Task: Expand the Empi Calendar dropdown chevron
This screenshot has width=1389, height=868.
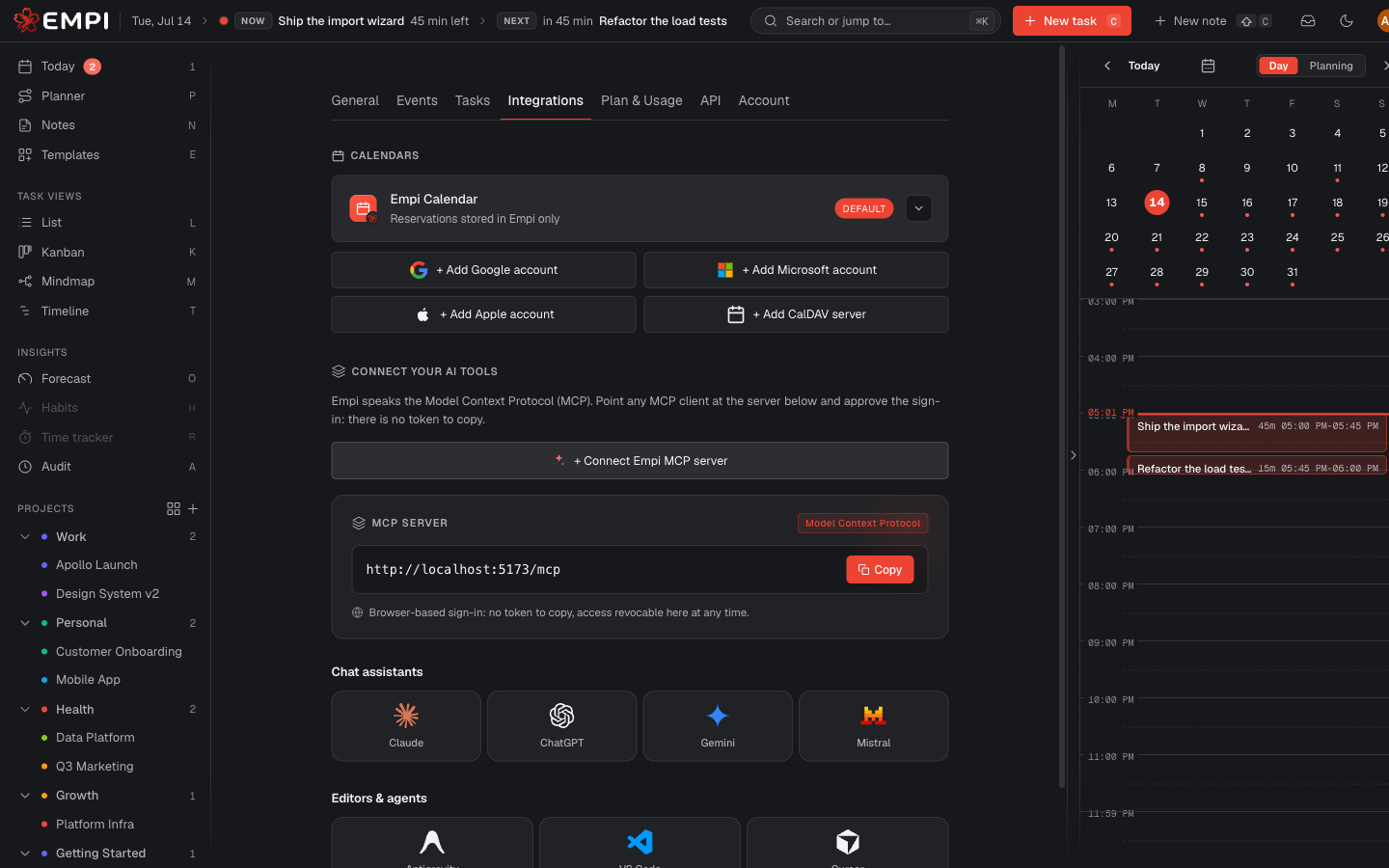Action: tap(918, 208)
